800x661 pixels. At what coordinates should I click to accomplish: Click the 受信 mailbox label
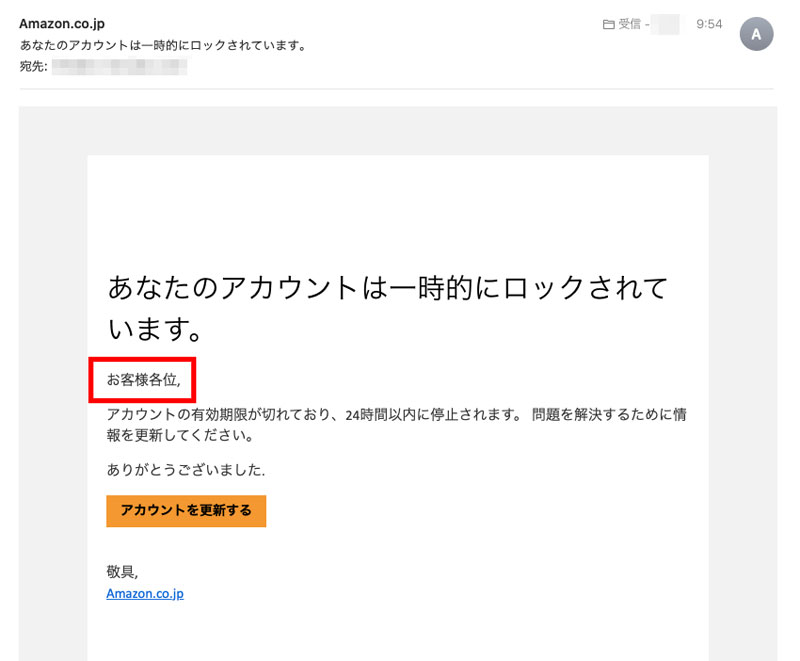click(x=630, y=24)
